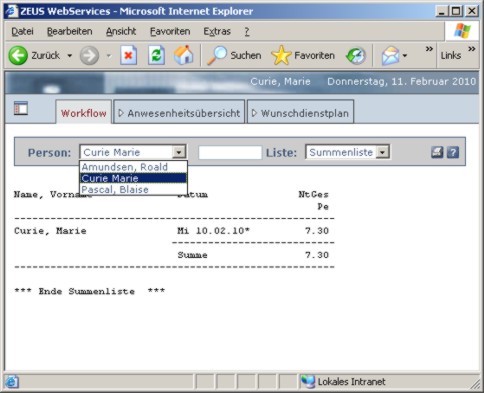Click the empty text field beside Person

point(230,153)
